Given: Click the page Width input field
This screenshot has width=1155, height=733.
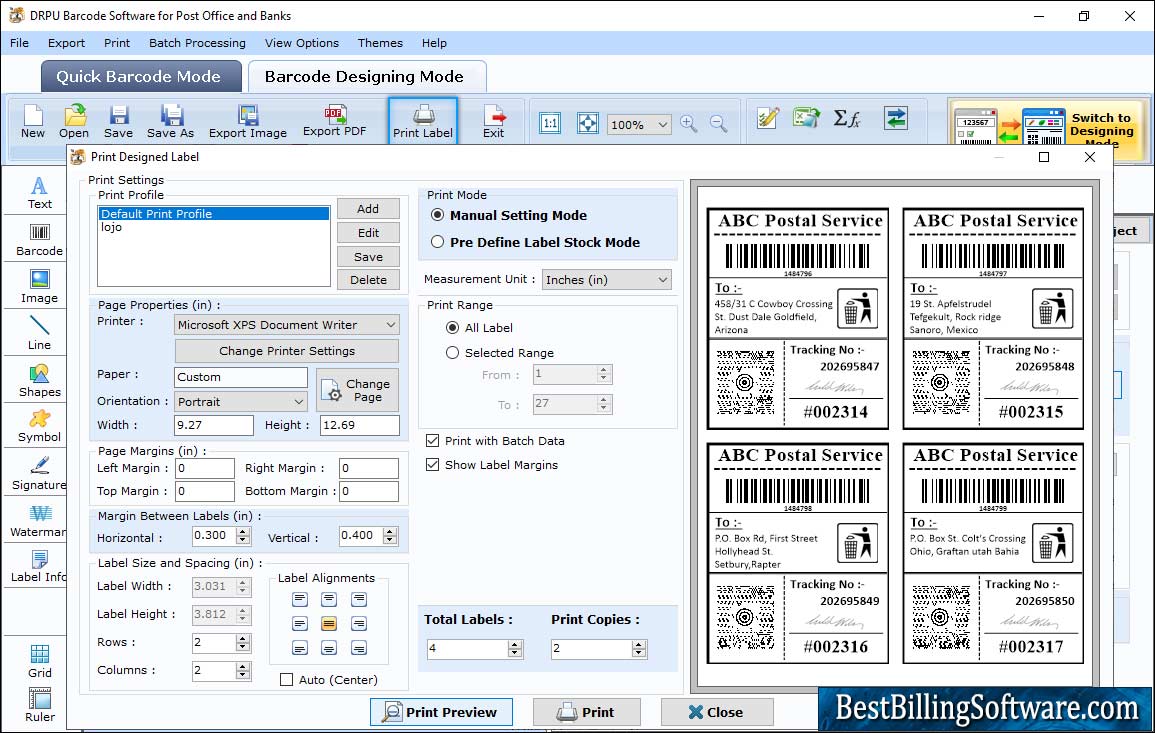Looking at the screenshot, I should click(214, 425).
